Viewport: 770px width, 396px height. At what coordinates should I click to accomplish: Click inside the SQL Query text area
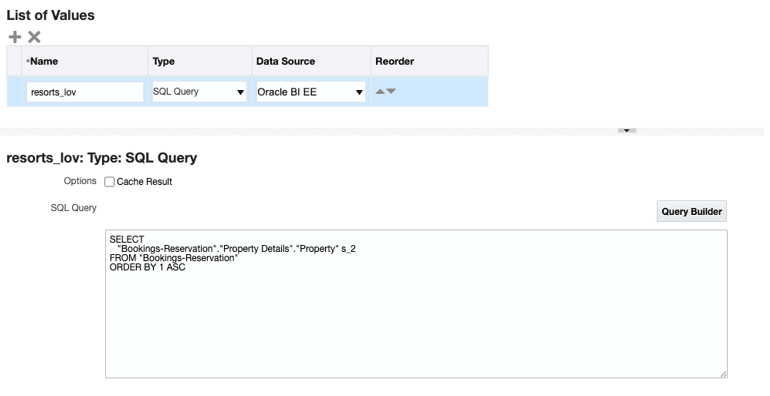416,304
